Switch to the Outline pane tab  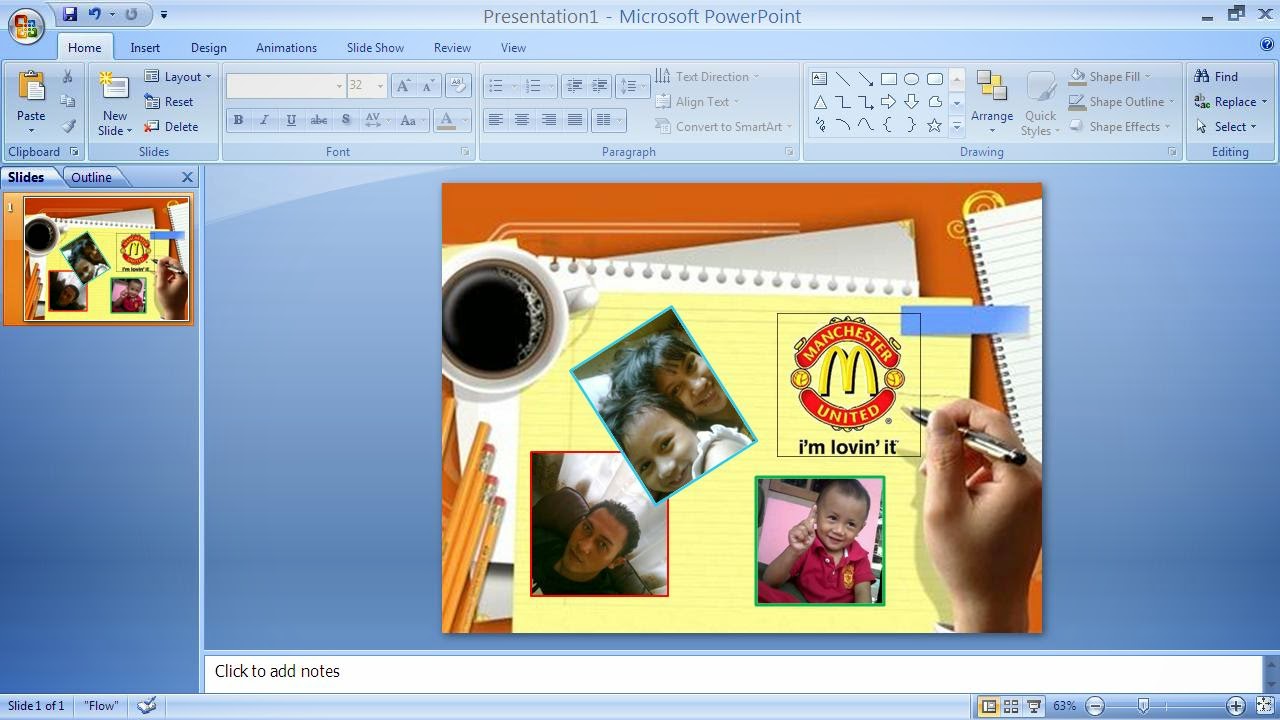click(91, 177)
